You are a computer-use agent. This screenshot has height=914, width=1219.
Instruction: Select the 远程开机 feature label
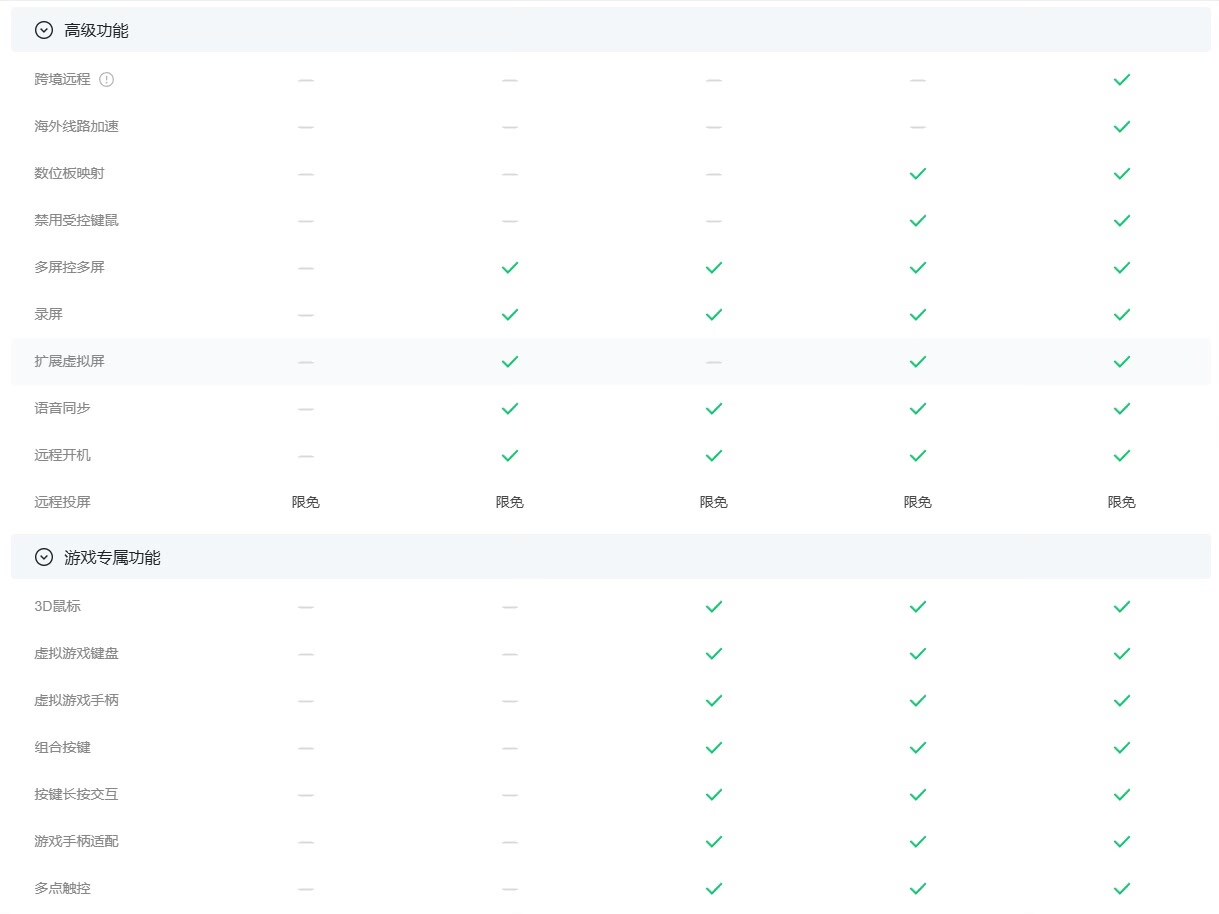pyautogui.click(x=62, y=455)
